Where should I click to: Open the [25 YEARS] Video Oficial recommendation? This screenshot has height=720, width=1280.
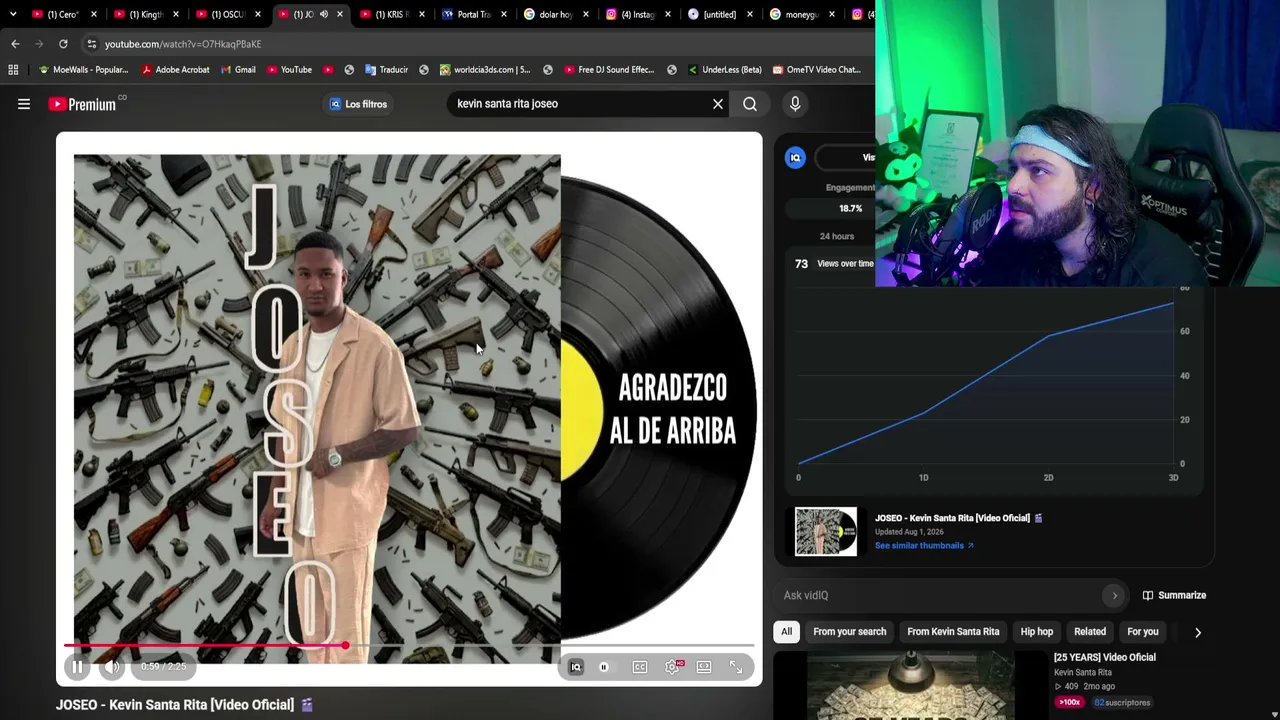point(1105,657)
